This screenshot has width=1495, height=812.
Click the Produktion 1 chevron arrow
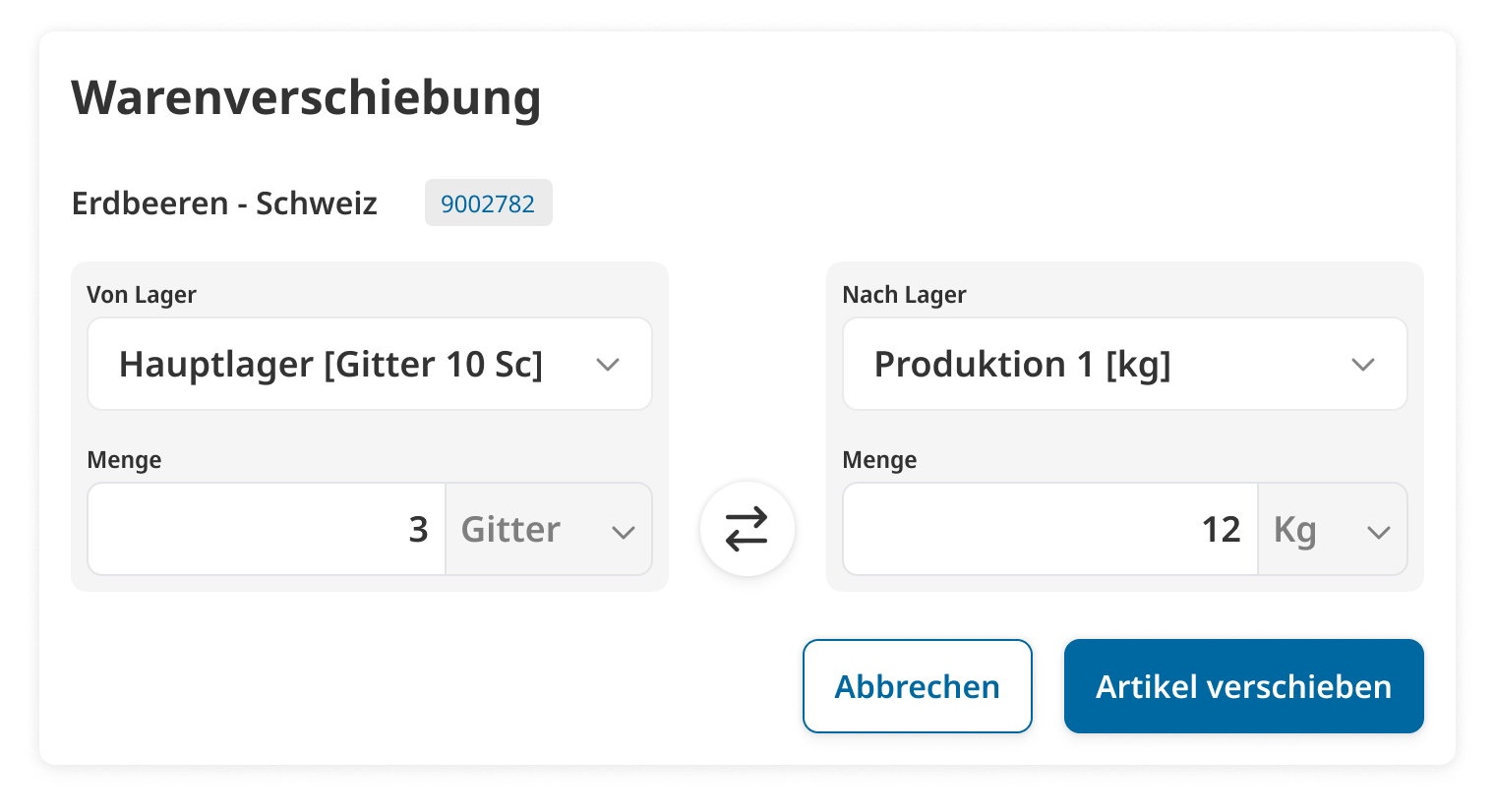(x=1363, y=364)
